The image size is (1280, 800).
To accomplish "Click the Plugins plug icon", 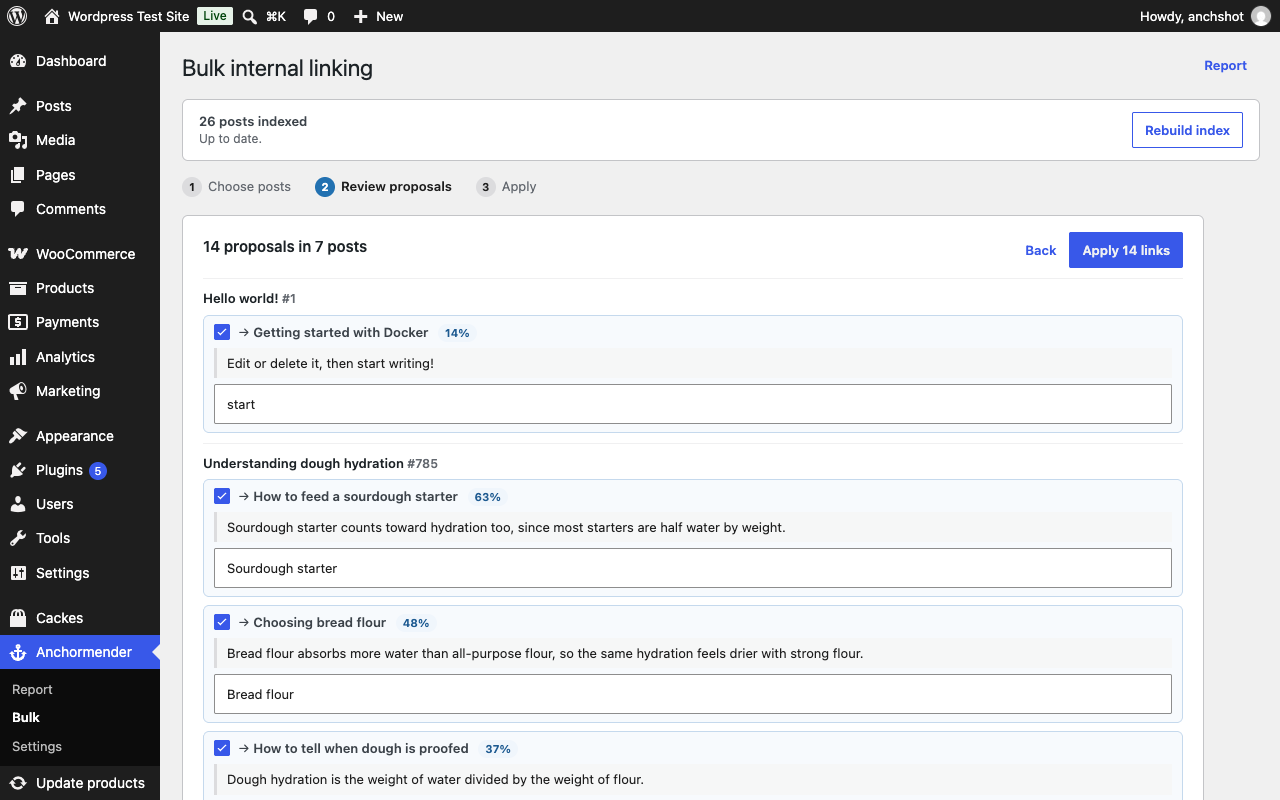I will (18, 470).
